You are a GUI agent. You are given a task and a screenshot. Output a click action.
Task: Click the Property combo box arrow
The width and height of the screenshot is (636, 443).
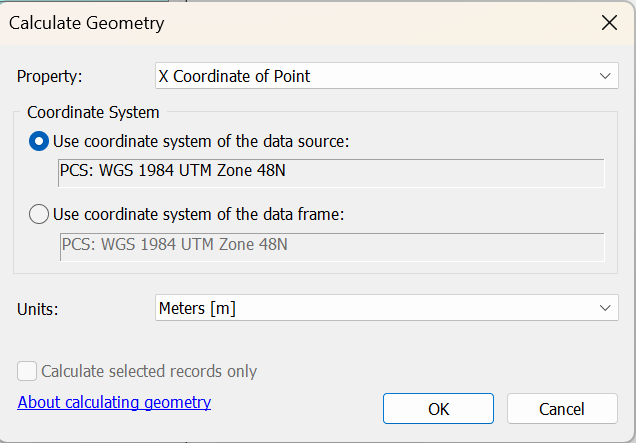pyautogui.click(x=604, y=76)
